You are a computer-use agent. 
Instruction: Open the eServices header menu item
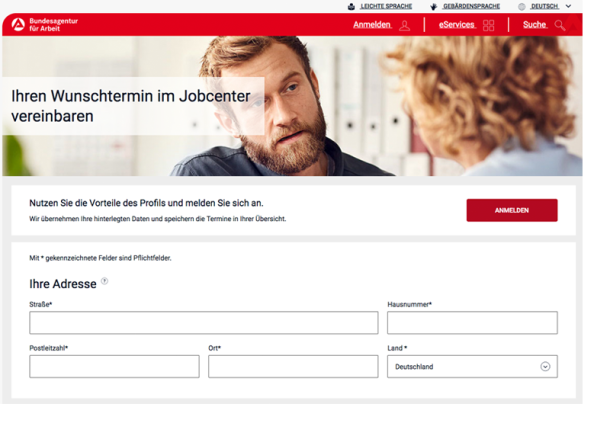(x=457, y=25)
